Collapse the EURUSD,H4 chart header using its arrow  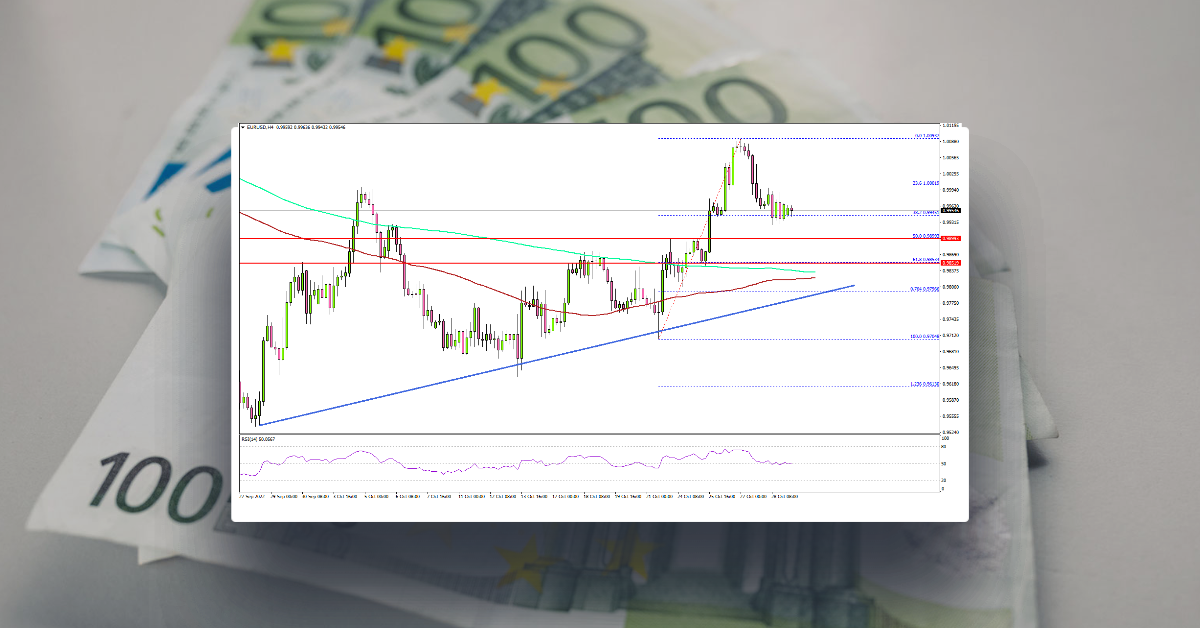[x=243, y=129]
